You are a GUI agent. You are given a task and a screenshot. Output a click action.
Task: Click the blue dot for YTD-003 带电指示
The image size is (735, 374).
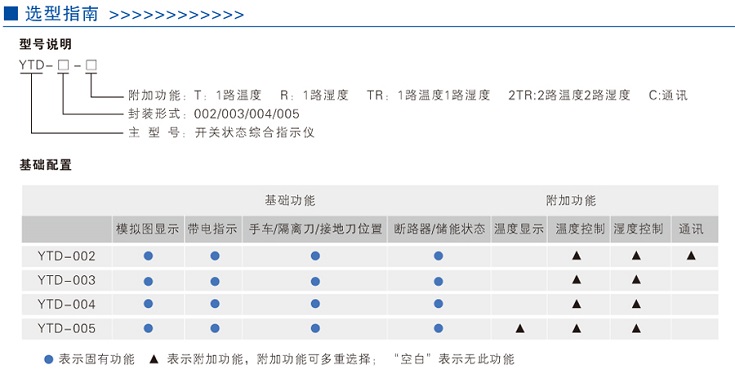pos(215,281)
